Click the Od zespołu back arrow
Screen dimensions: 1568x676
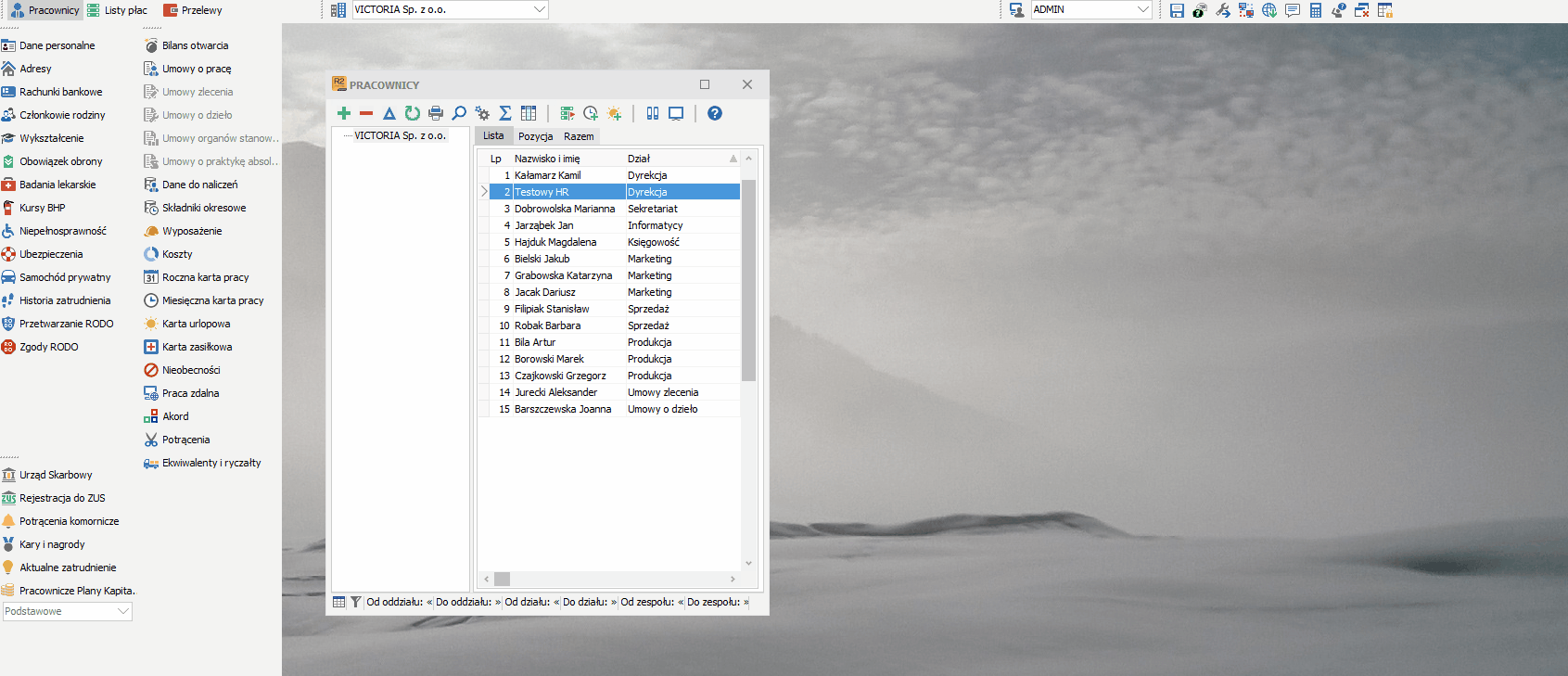coord(681,602)
